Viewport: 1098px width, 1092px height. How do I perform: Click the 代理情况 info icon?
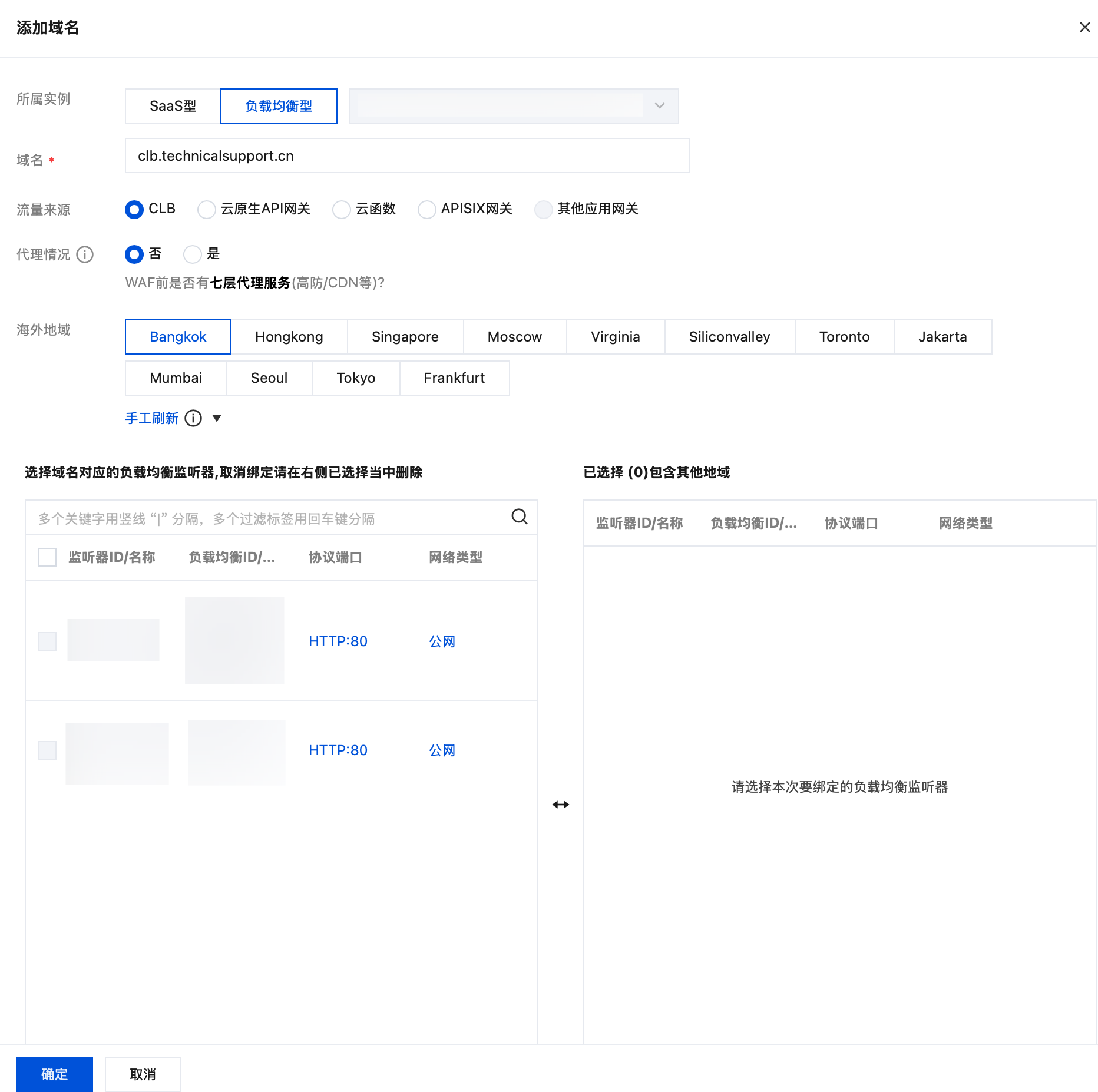tap(85, 254)
